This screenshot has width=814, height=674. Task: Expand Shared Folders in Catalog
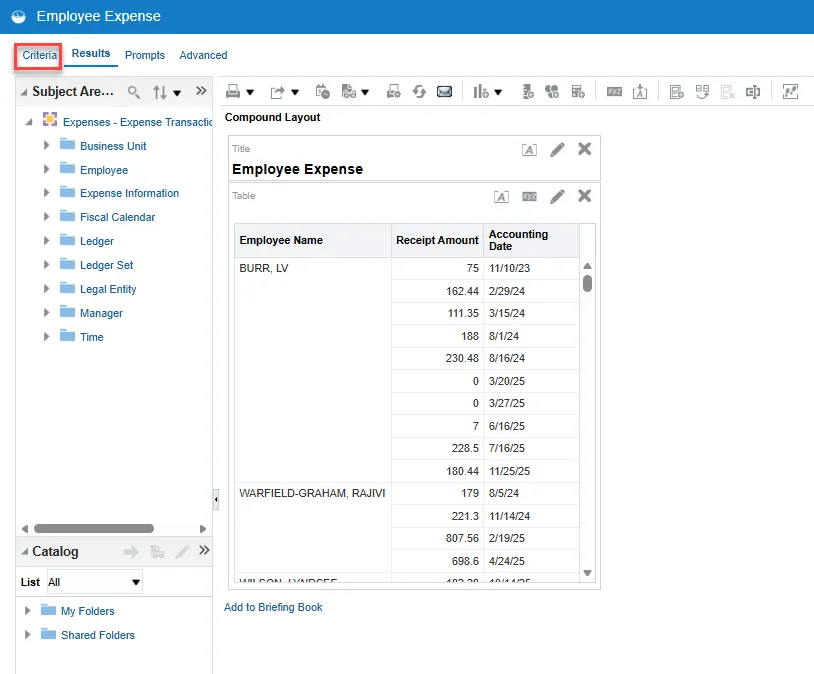point(28,635)
